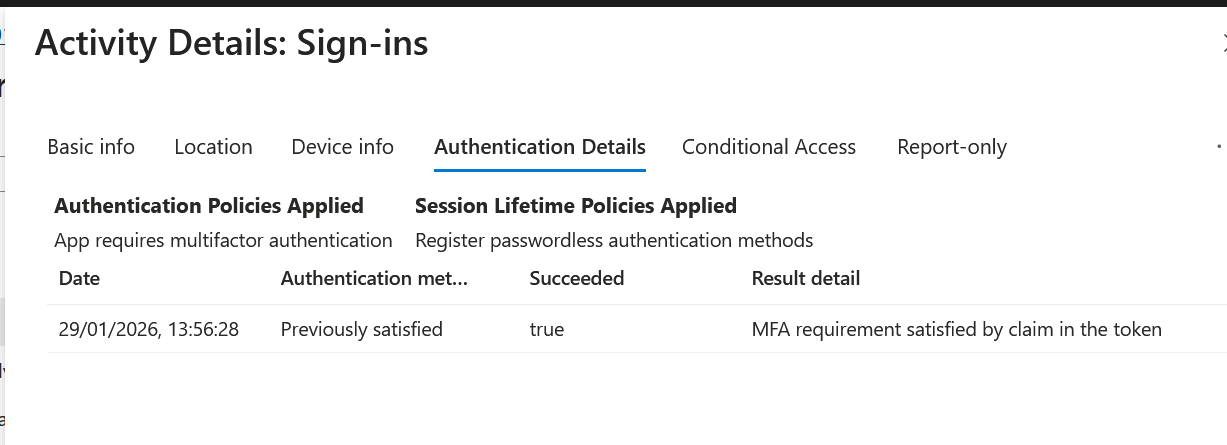Click App requires multifactor authentication text

click(x=223, y=240)
